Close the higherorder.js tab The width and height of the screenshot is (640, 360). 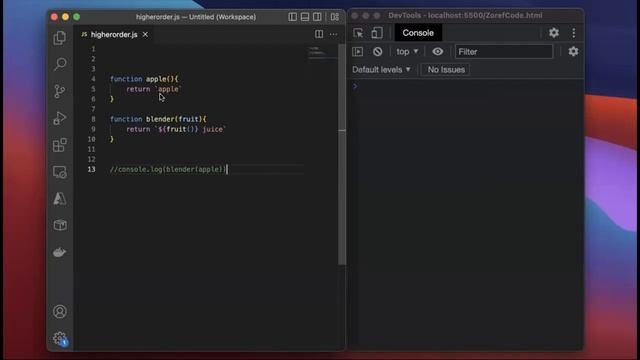[145, 35]
